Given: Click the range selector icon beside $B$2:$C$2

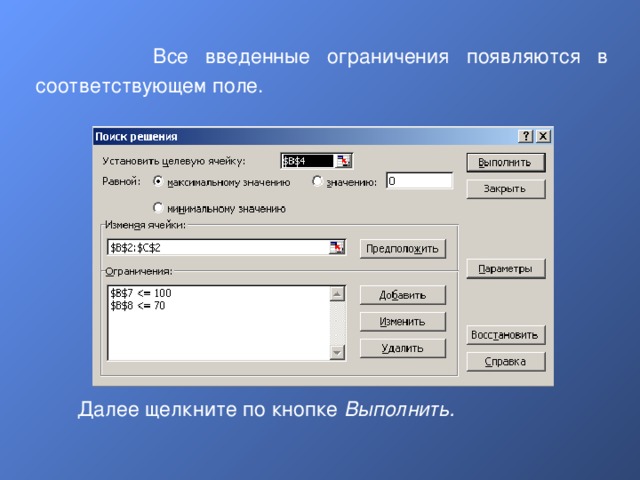Looking at the screenshot, I should click(x=337, y=247).
